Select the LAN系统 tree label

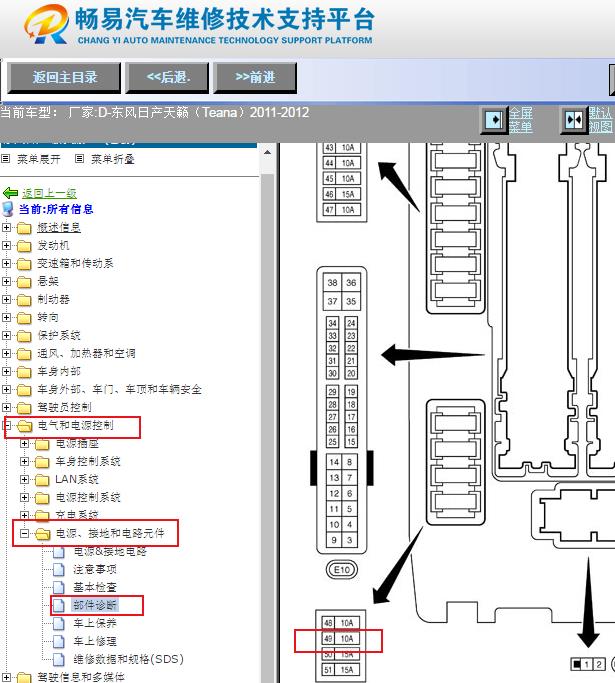(77, 479)
